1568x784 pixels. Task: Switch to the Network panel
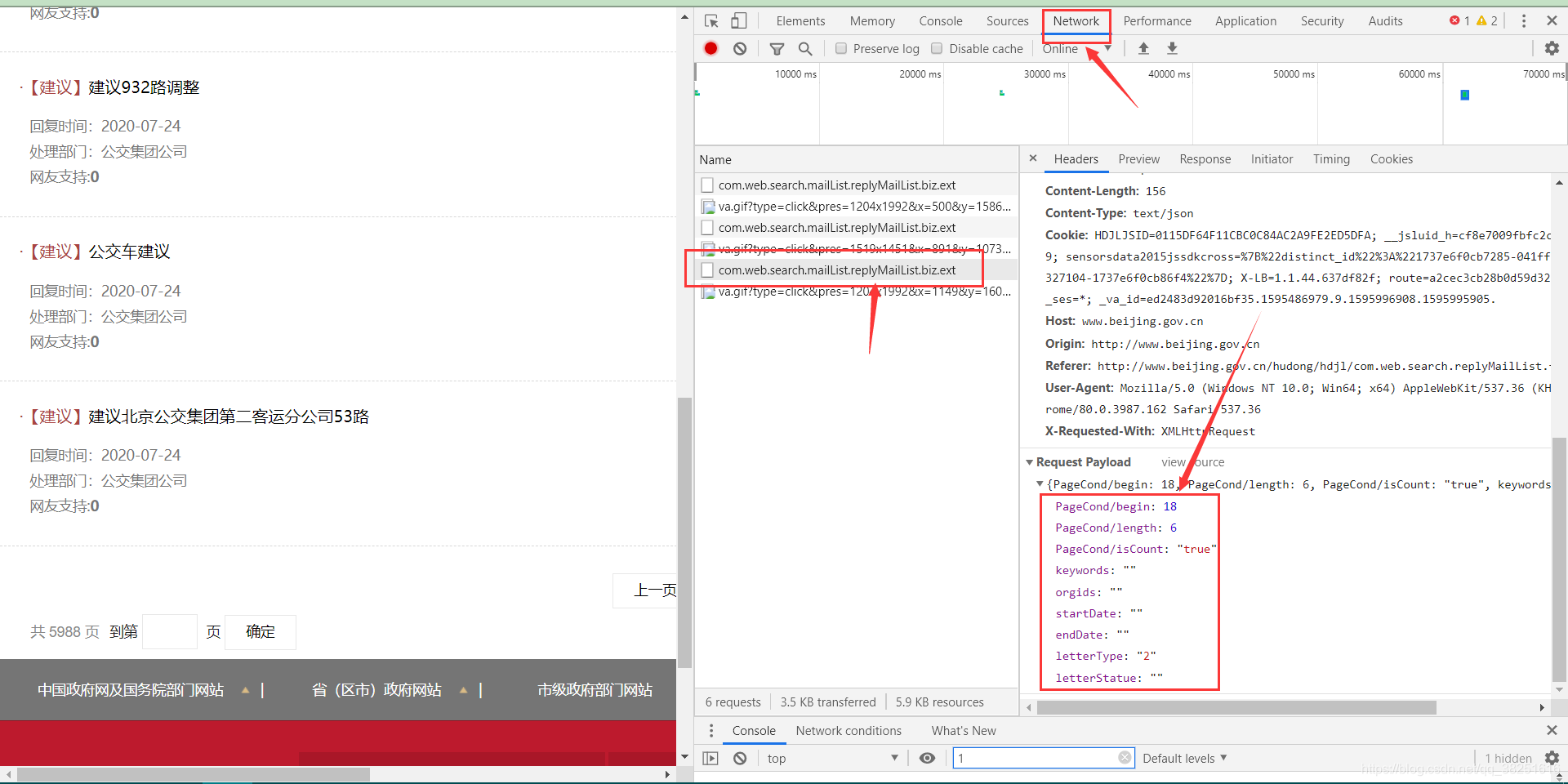coord(1076,21)
